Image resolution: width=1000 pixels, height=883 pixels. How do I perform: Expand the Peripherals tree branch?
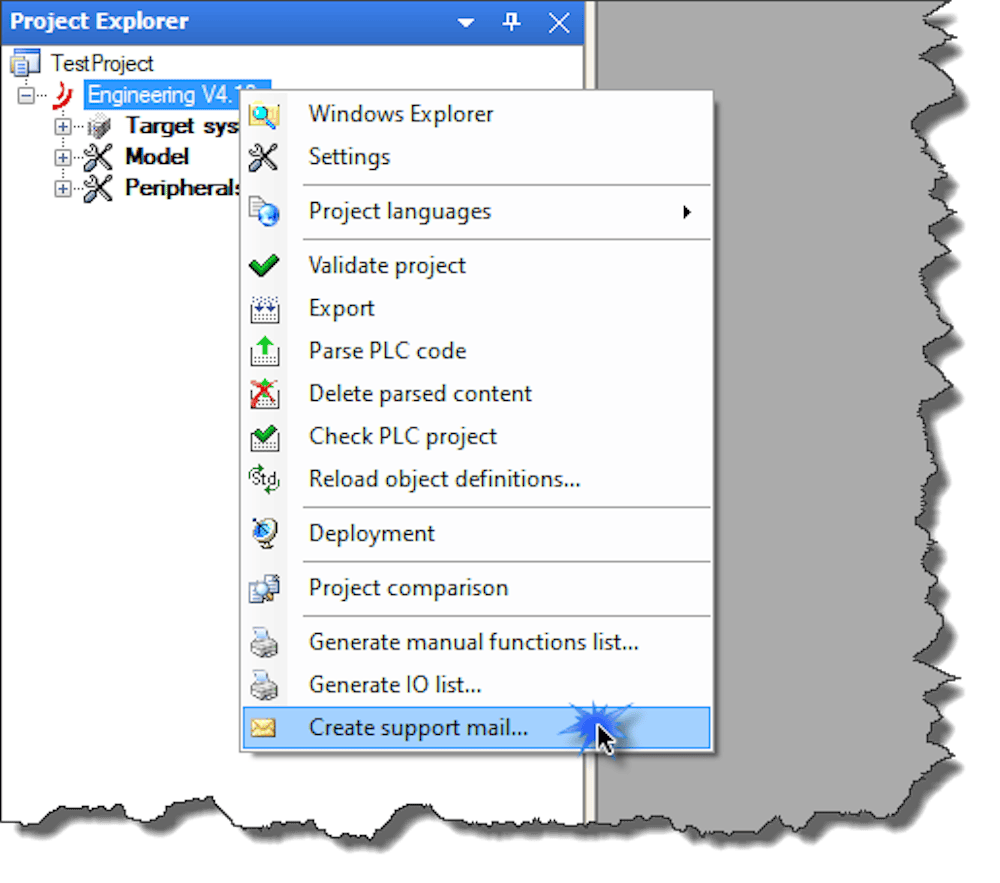point(62,188)
